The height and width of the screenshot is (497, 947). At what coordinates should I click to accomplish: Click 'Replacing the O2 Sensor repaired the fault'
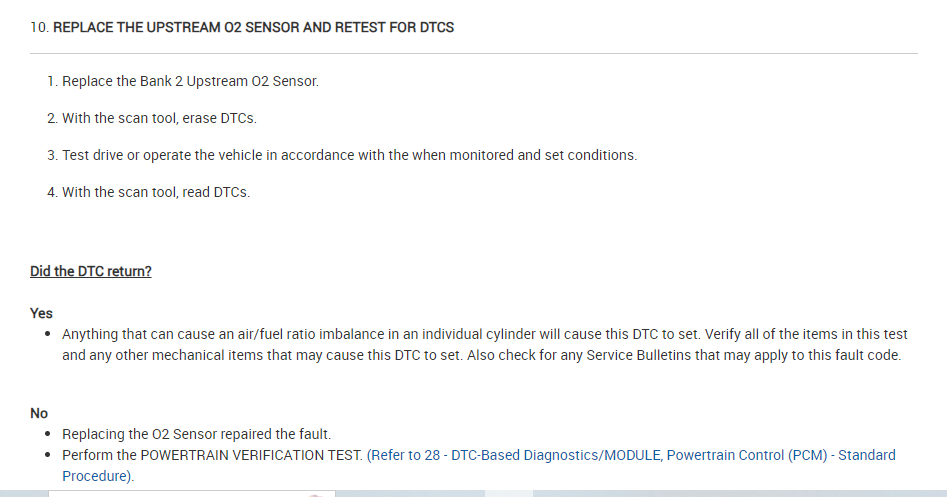click(196, 434)
